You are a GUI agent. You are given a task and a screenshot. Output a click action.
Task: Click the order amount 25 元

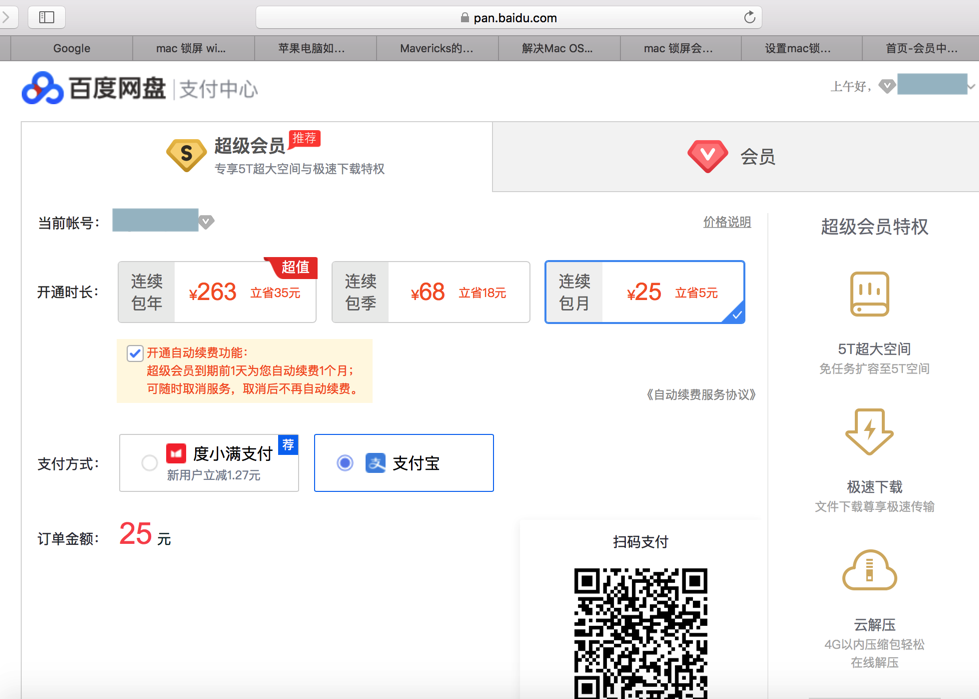[x=145, y=535]
